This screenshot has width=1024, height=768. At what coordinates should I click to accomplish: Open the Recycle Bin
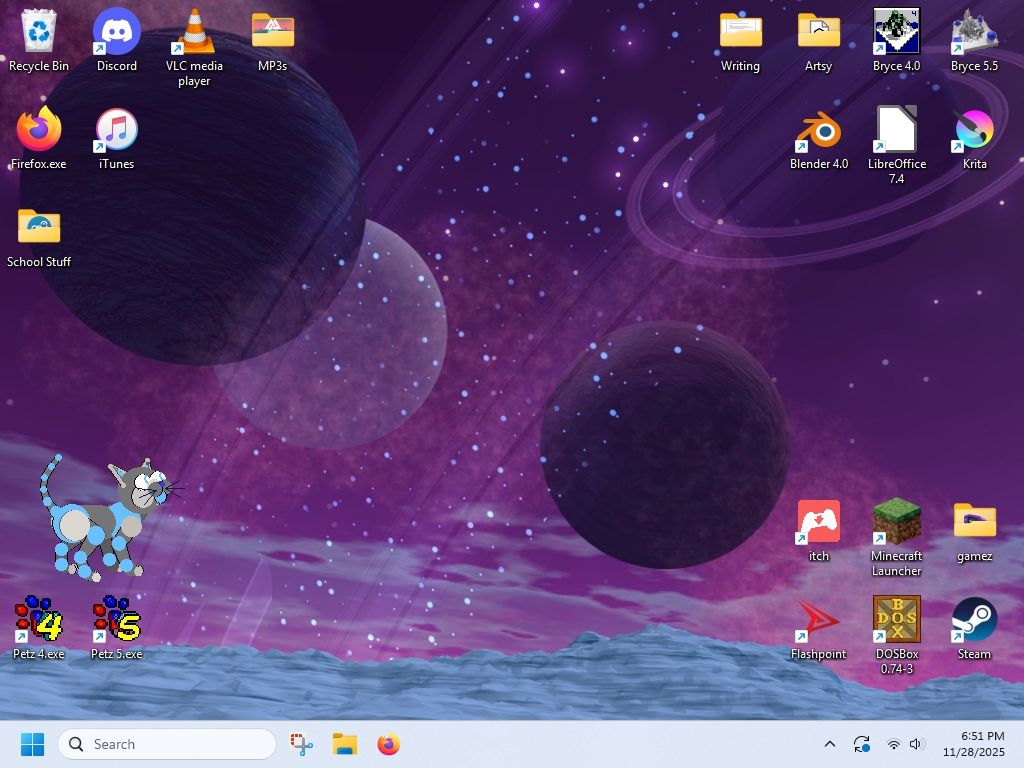point(38,33)
